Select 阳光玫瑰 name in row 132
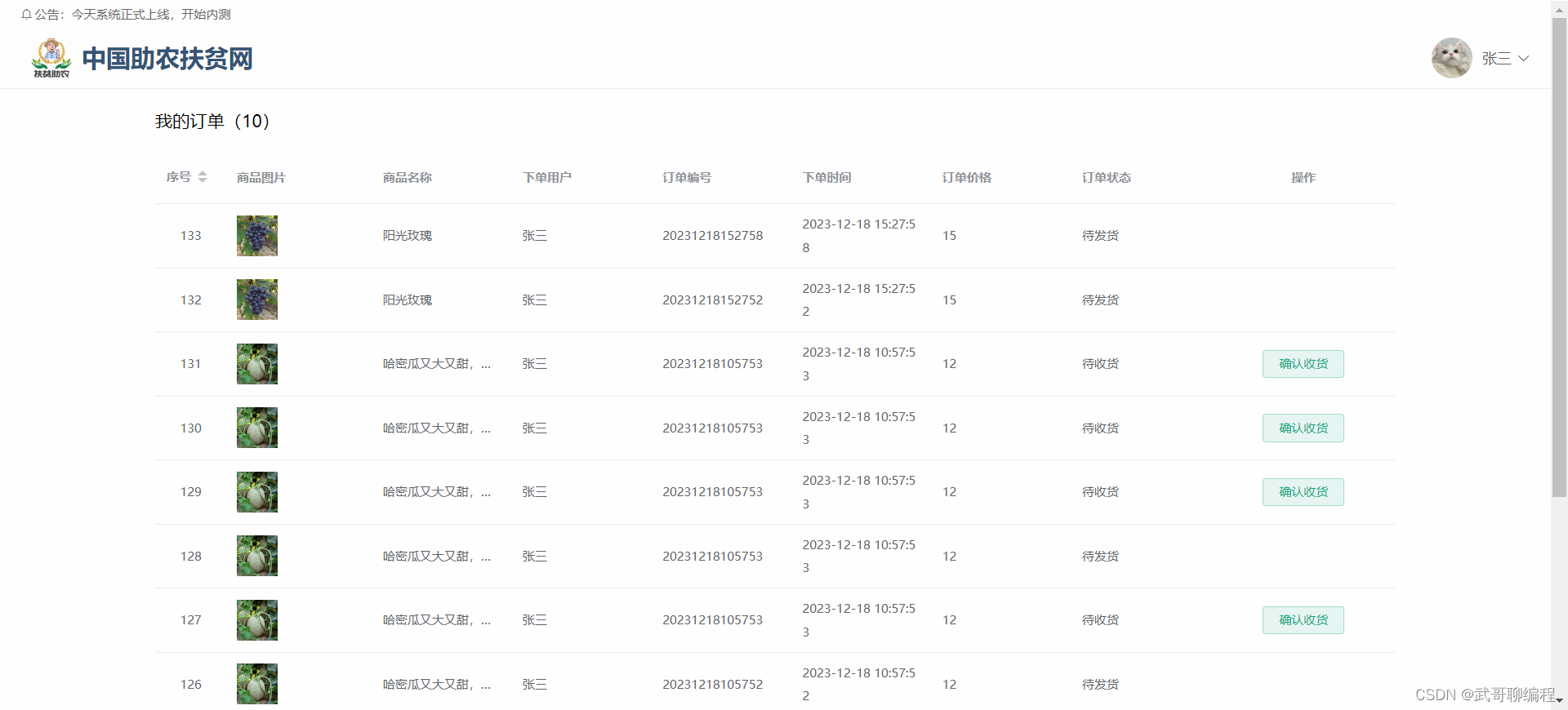 pos(408,300)
